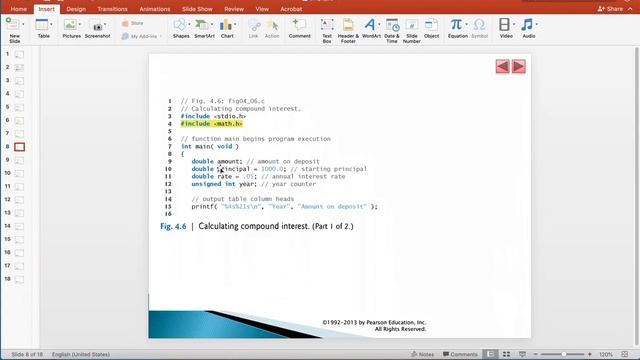Image resolution: width=640 pixels, height=360 pixels.
Task: Click the Symbol omega icon
Action: [x=479, y=24]
